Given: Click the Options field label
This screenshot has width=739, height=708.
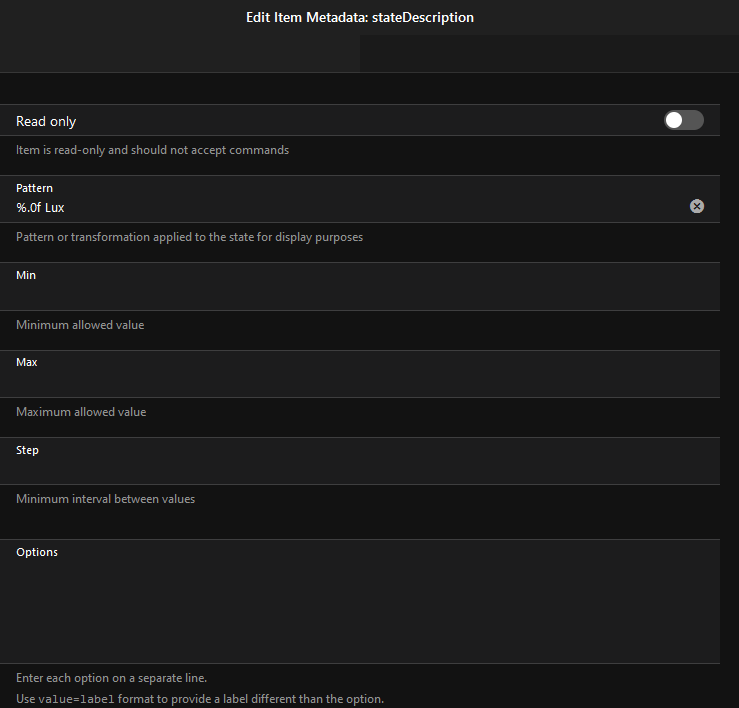Looking at the screenshot, I should coord(37,552).
